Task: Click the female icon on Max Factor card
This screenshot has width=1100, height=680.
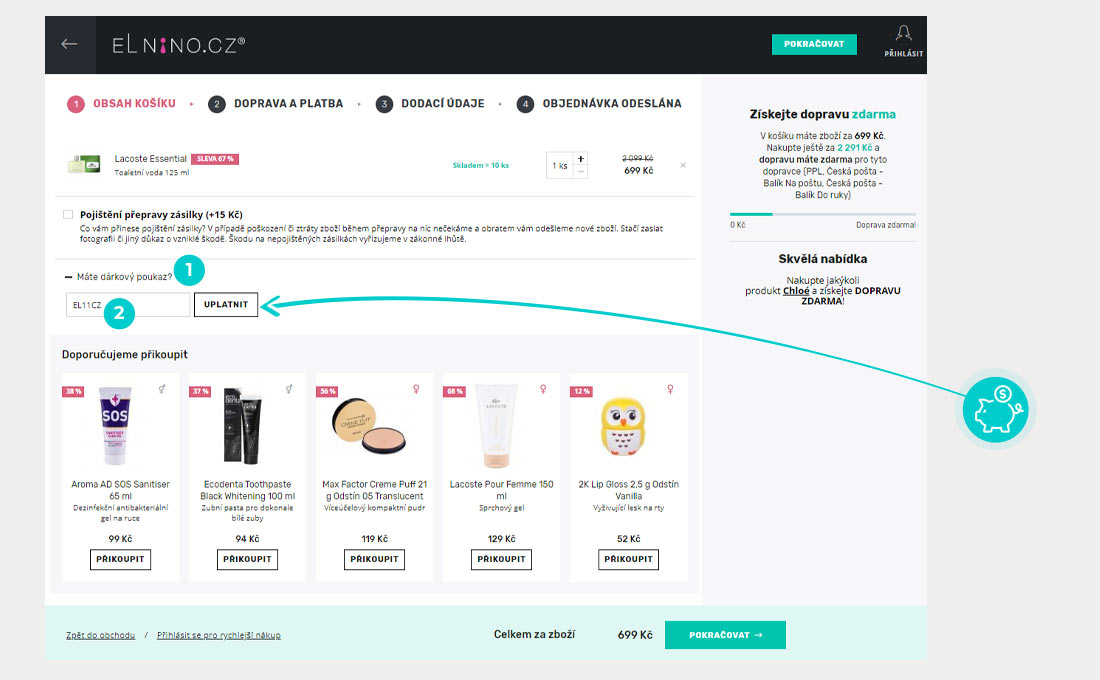Action: click(x=416, y=389)
